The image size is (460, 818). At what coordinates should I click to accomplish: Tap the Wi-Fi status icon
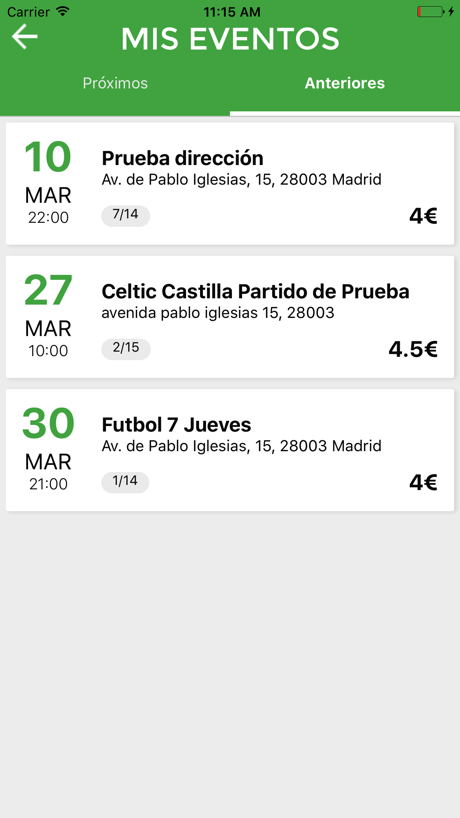click(x=63, y=11)
